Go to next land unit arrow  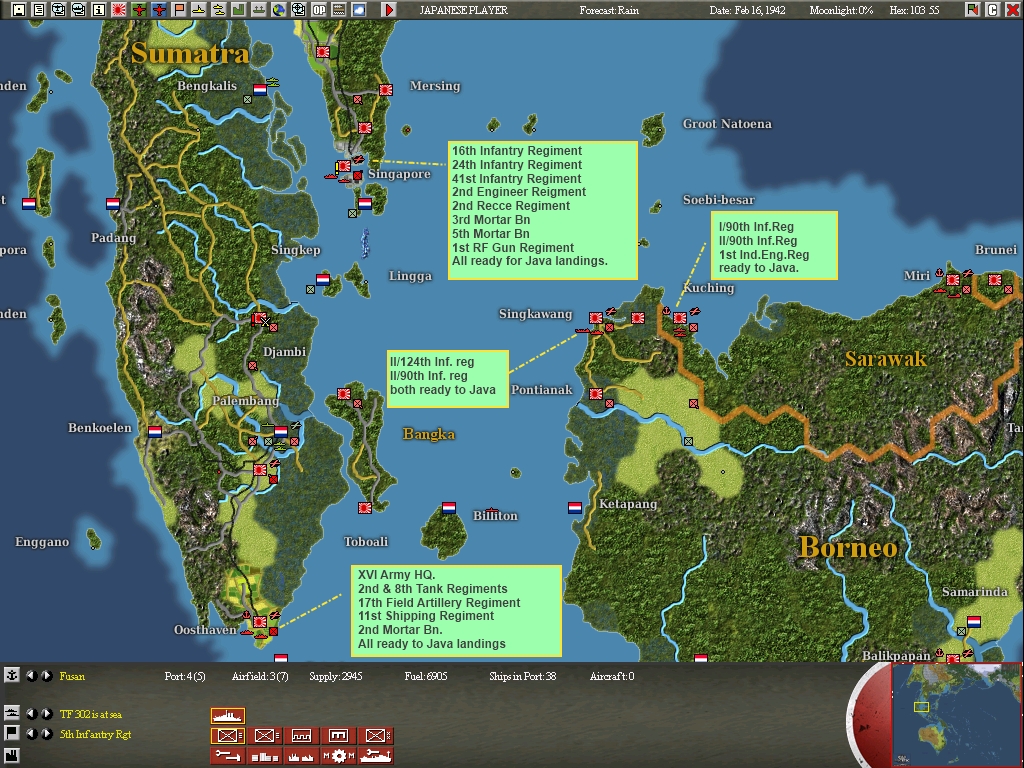tap(46, 733)
